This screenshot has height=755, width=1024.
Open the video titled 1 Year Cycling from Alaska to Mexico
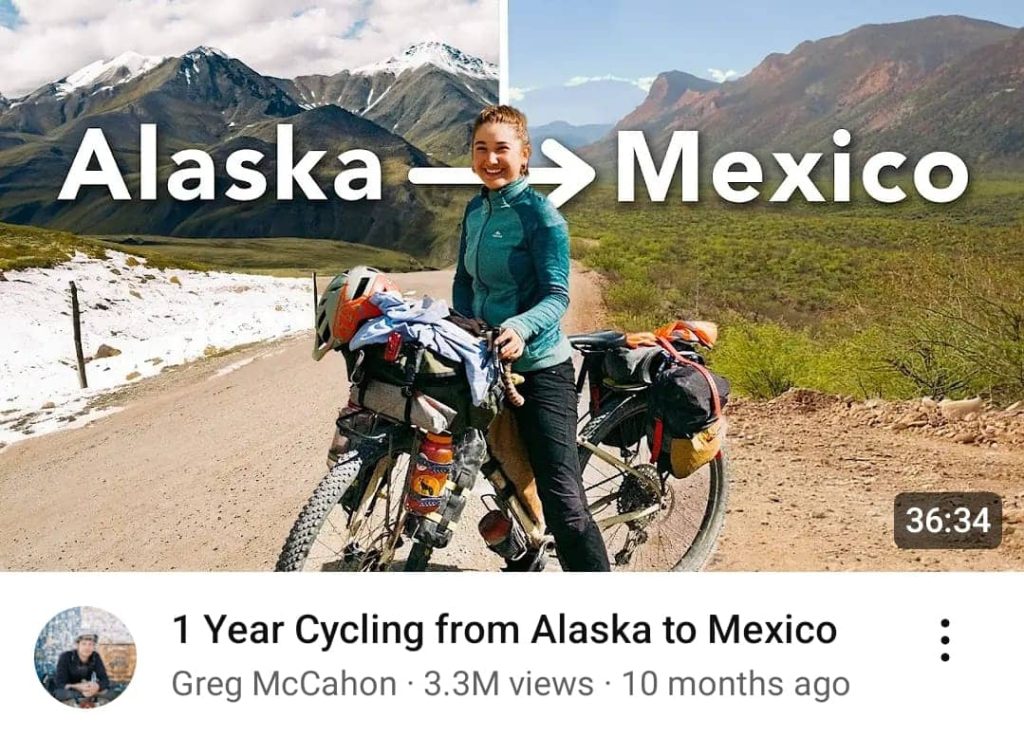pyautogui.click(x=504, y=630)
